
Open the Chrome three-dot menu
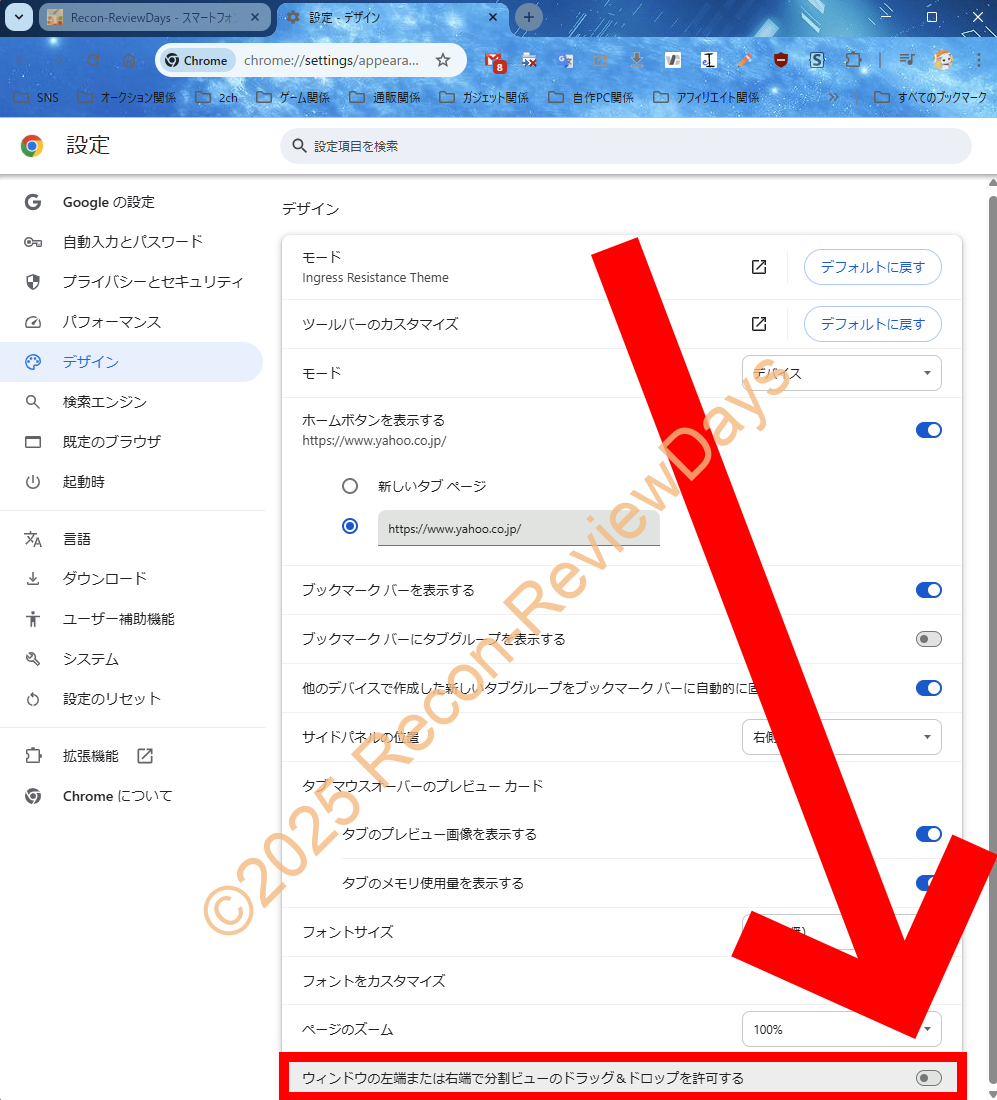[x=978, y=60]
